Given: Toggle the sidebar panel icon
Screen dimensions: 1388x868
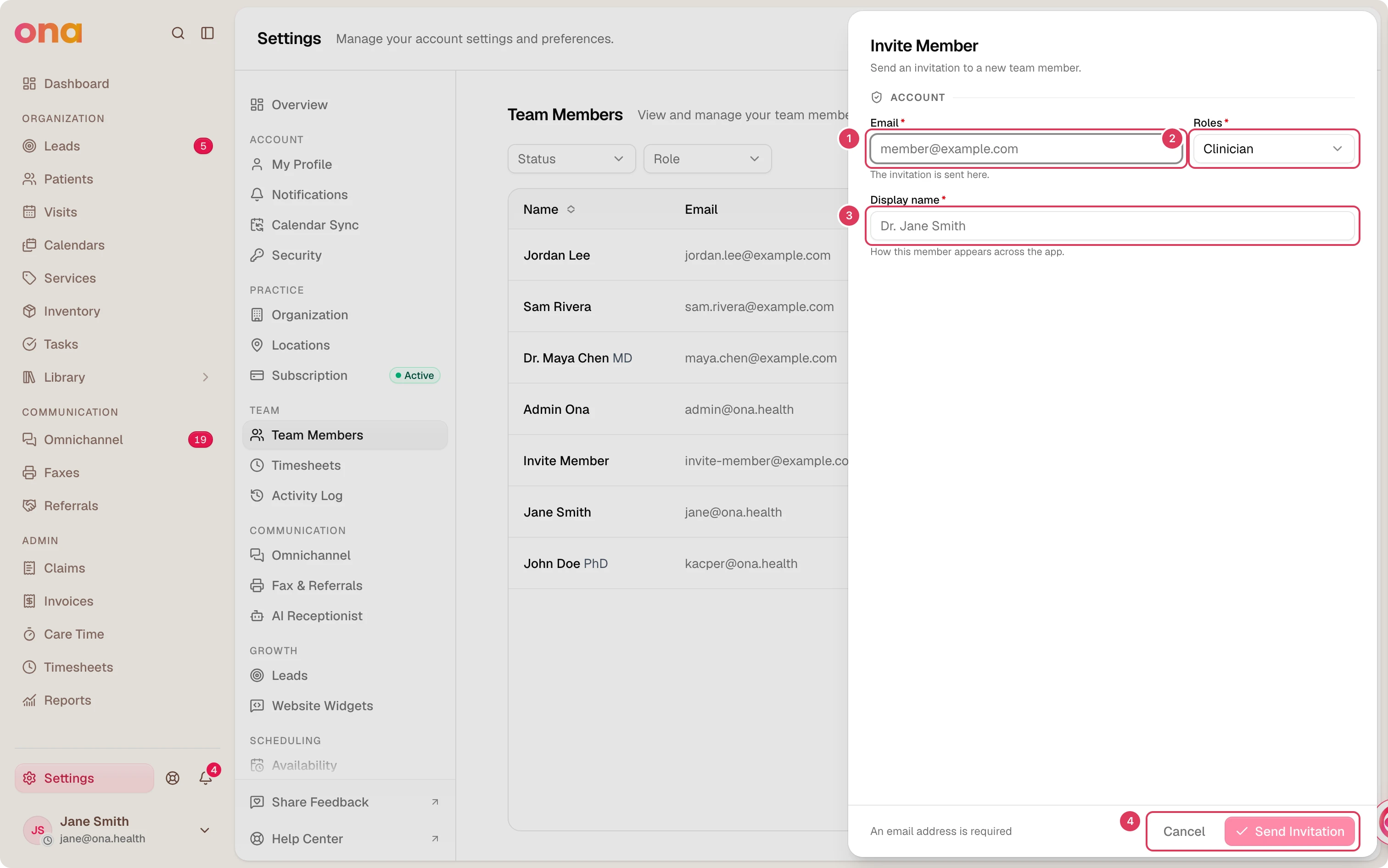Looking at the screenshot, I should tap(207, 33).
